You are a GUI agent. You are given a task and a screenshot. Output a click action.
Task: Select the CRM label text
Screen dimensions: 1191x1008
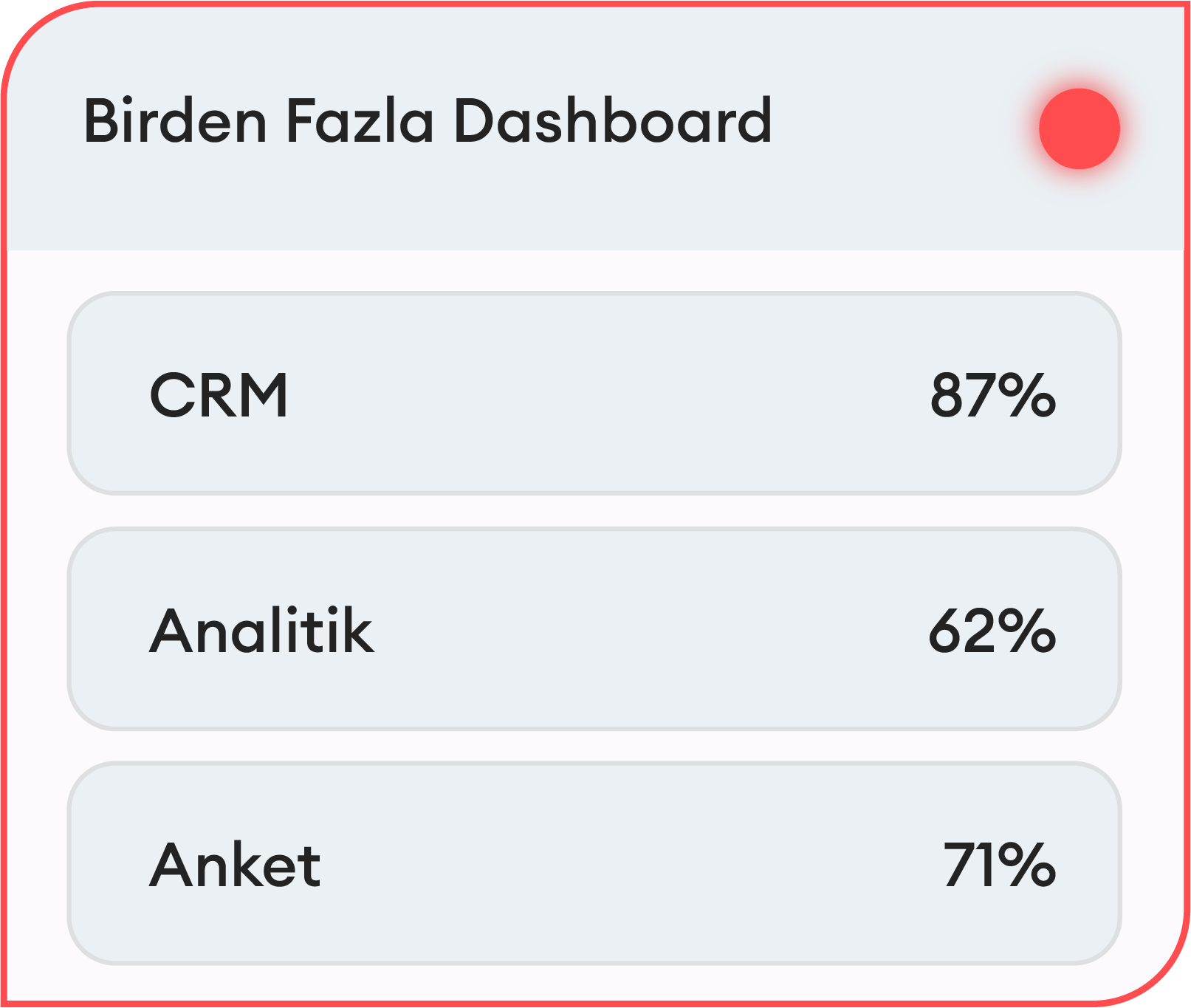[219, 395]
